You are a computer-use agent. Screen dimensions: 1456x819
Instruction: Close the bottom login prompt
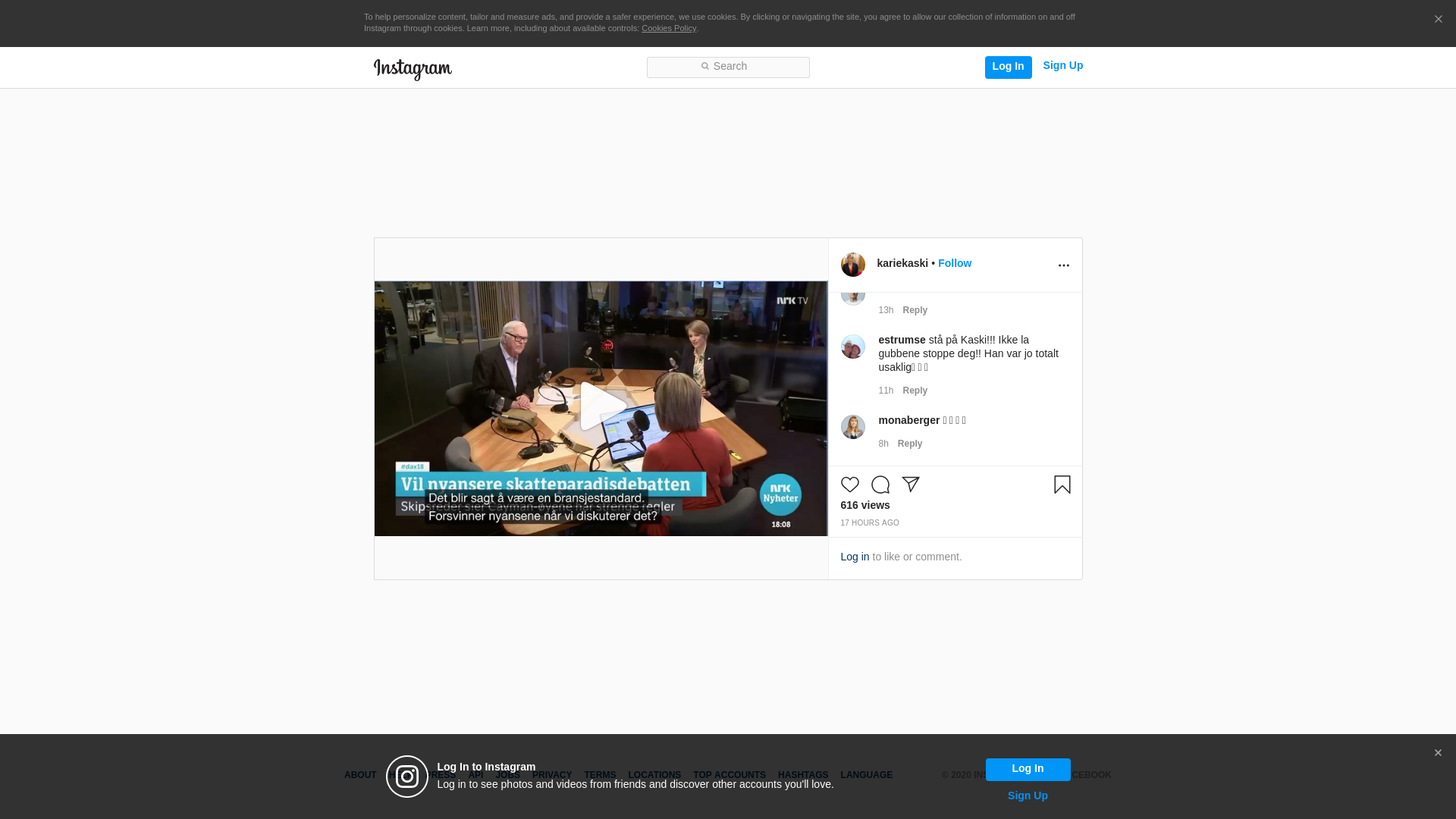tap(1437, 753)
